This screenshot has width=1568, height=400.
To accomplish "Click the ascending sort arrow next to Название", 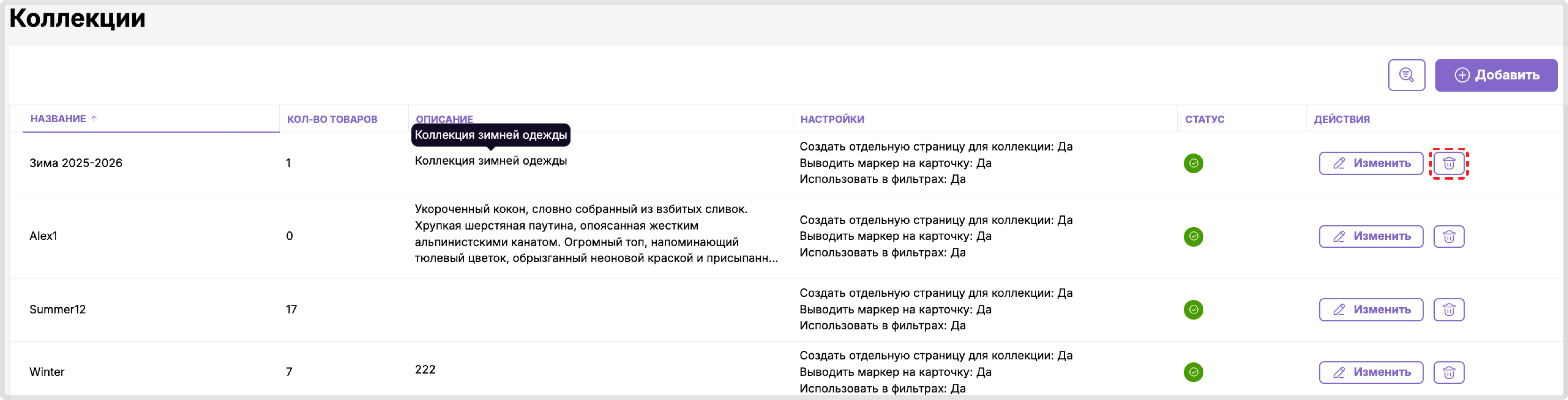I will click(94, 119).
